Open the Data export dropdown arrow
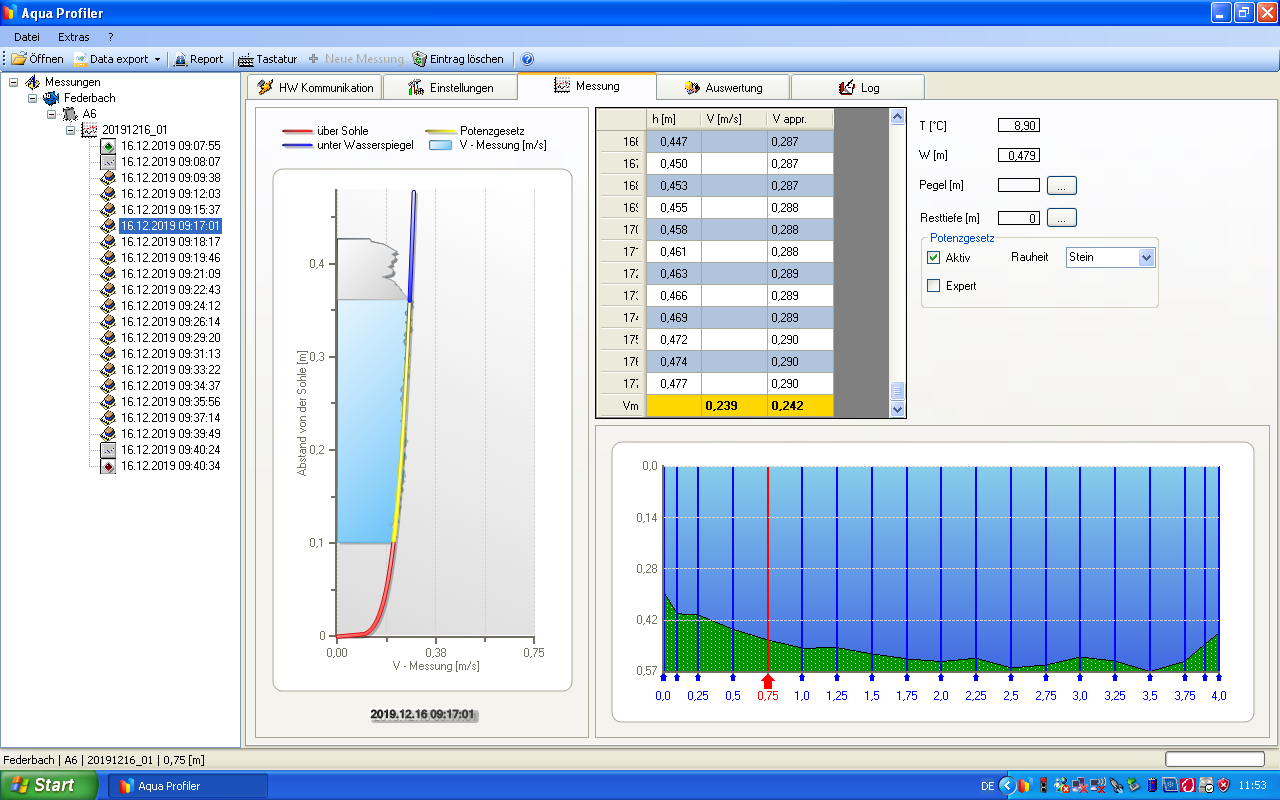Viewport: 1280px width, 800px height. pos(157,60)
